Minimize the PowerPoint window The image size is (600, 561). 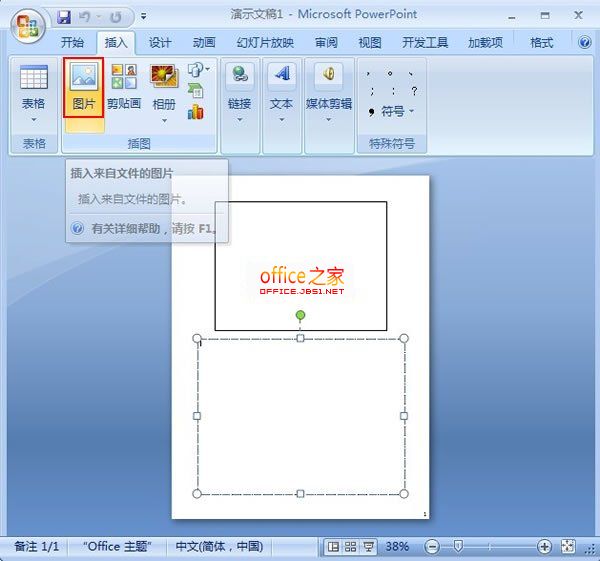tap(512, 16)
